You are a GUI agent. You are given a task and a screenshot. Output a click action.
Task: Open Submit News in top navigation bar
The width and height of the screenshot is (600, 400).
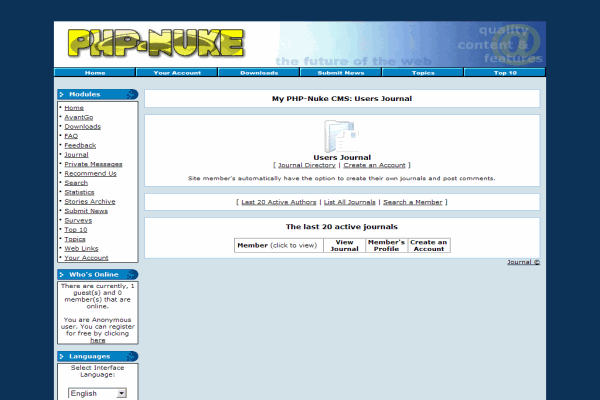tap(341, 72)
